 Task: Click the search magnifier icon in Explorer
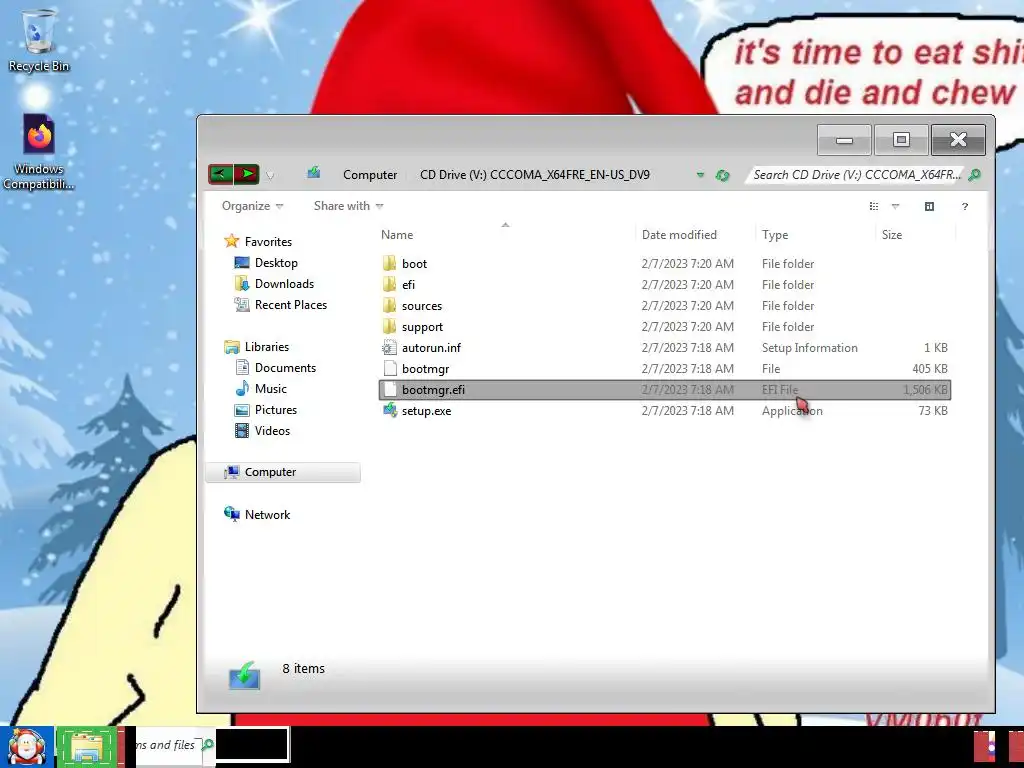974,175
